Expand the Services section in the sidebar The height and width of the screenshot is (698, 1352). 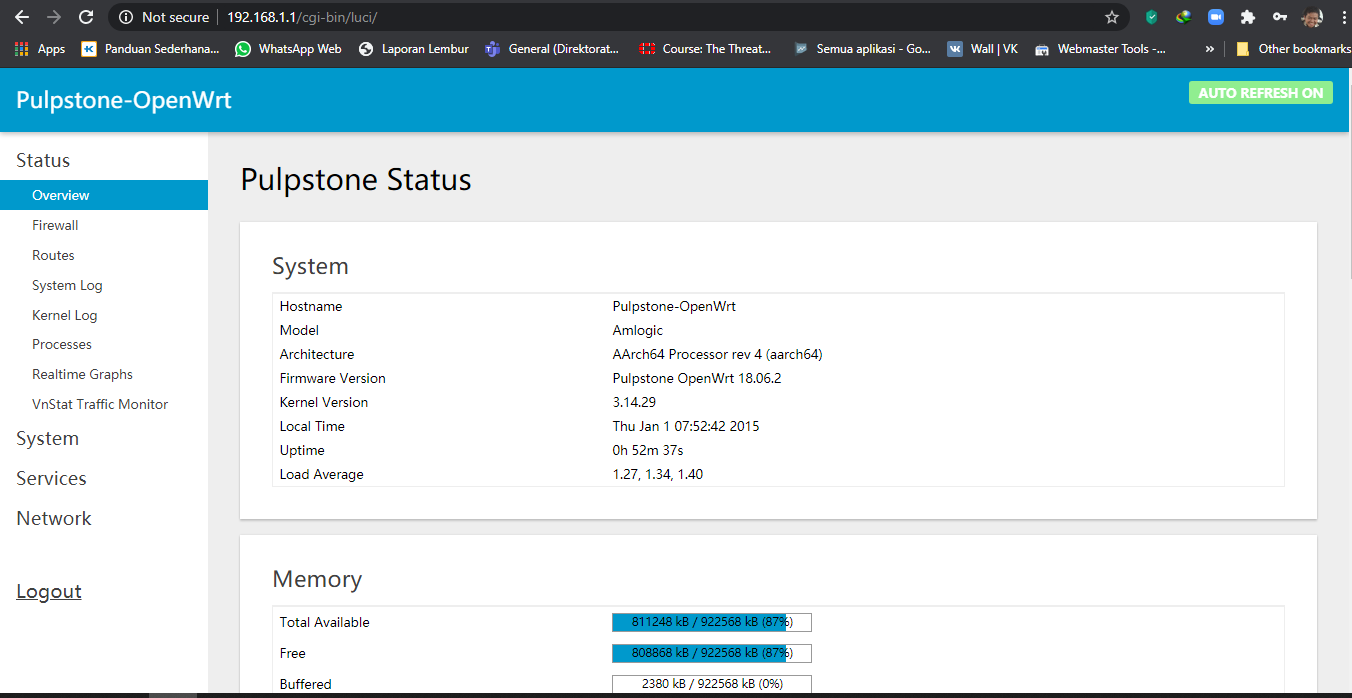coord(51,478)
